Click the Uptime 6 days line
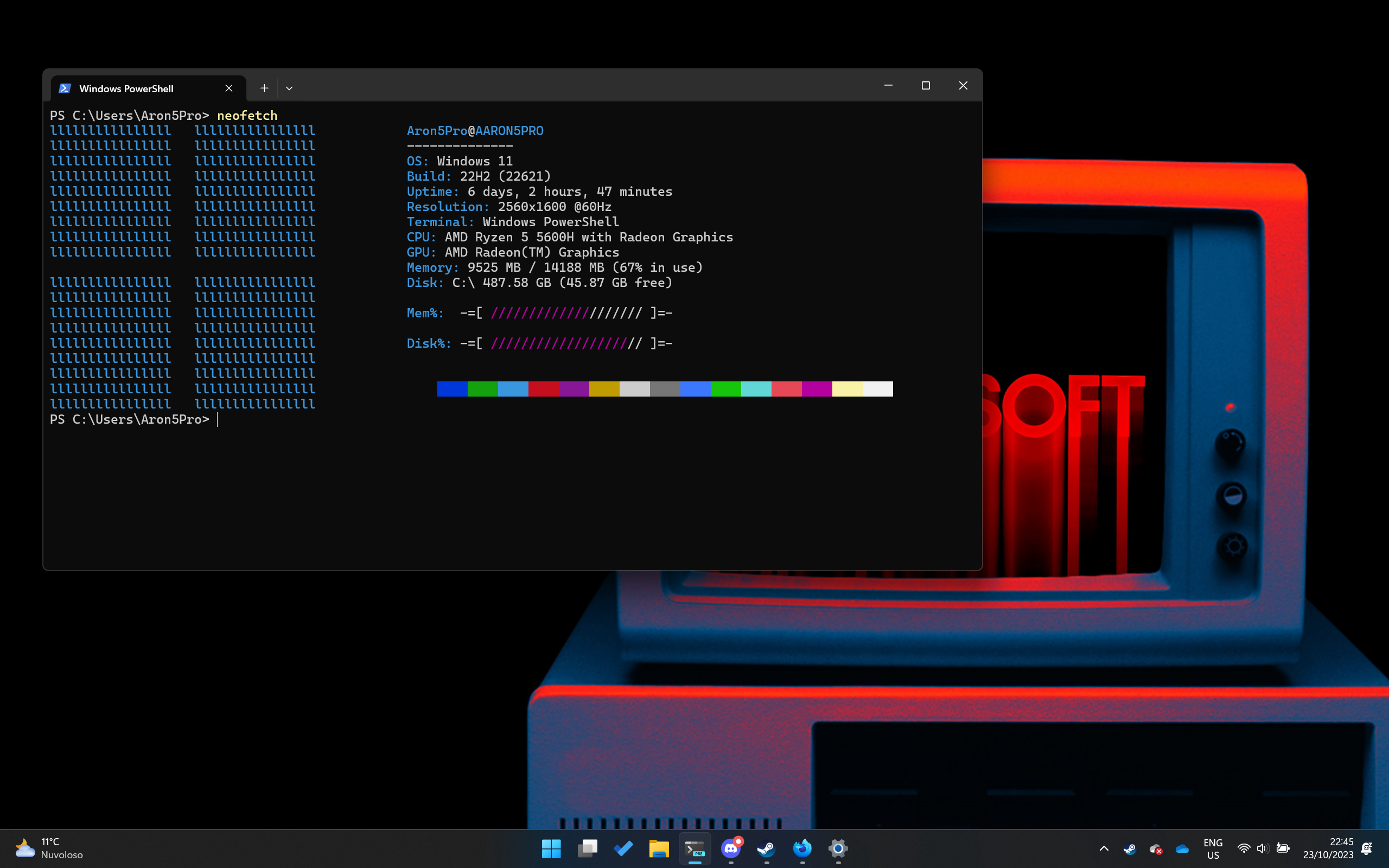The height and width of the screenshot is (868, 1389). pos(539,192)
